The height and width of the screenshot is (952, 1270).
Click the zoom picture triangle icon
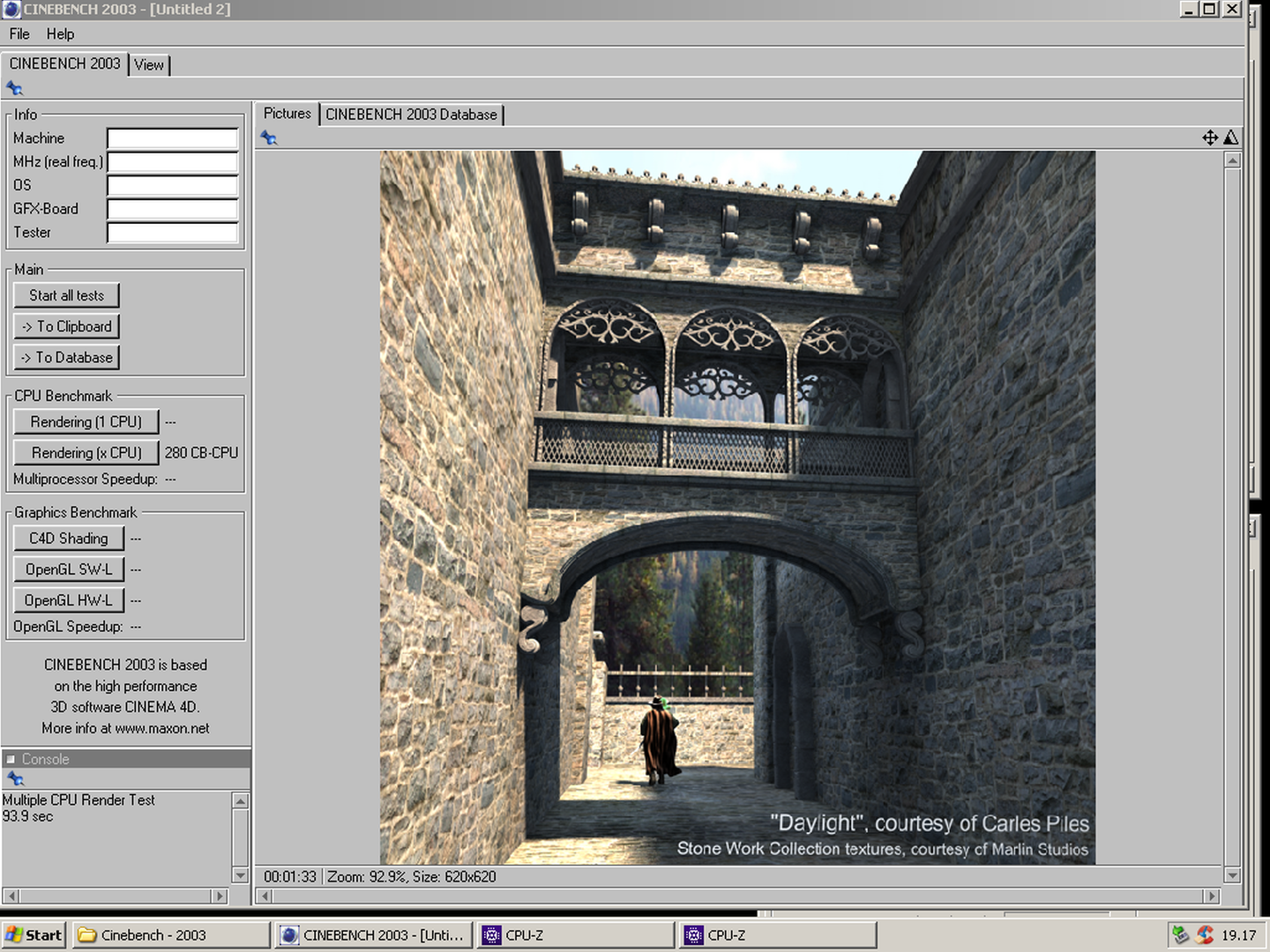click(x=1231, y=138)
